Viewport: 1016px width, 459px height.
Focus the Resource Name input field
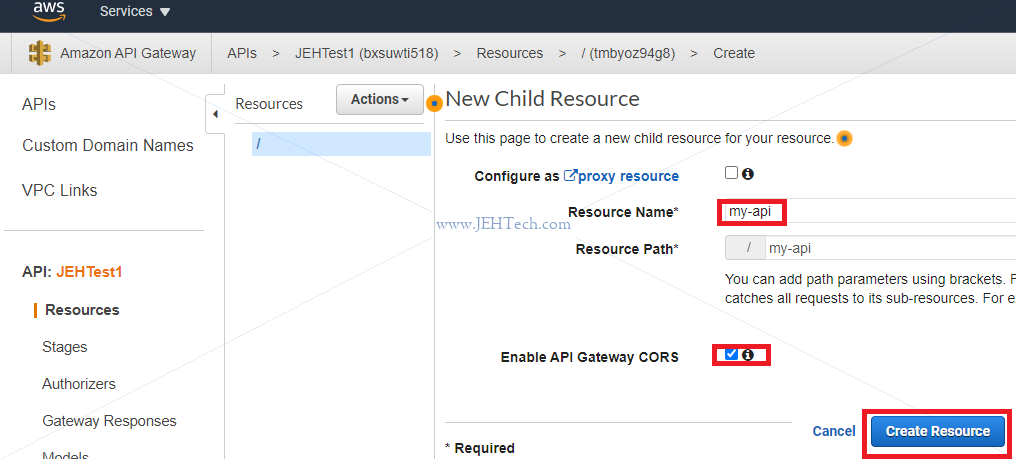coord(868,212)
